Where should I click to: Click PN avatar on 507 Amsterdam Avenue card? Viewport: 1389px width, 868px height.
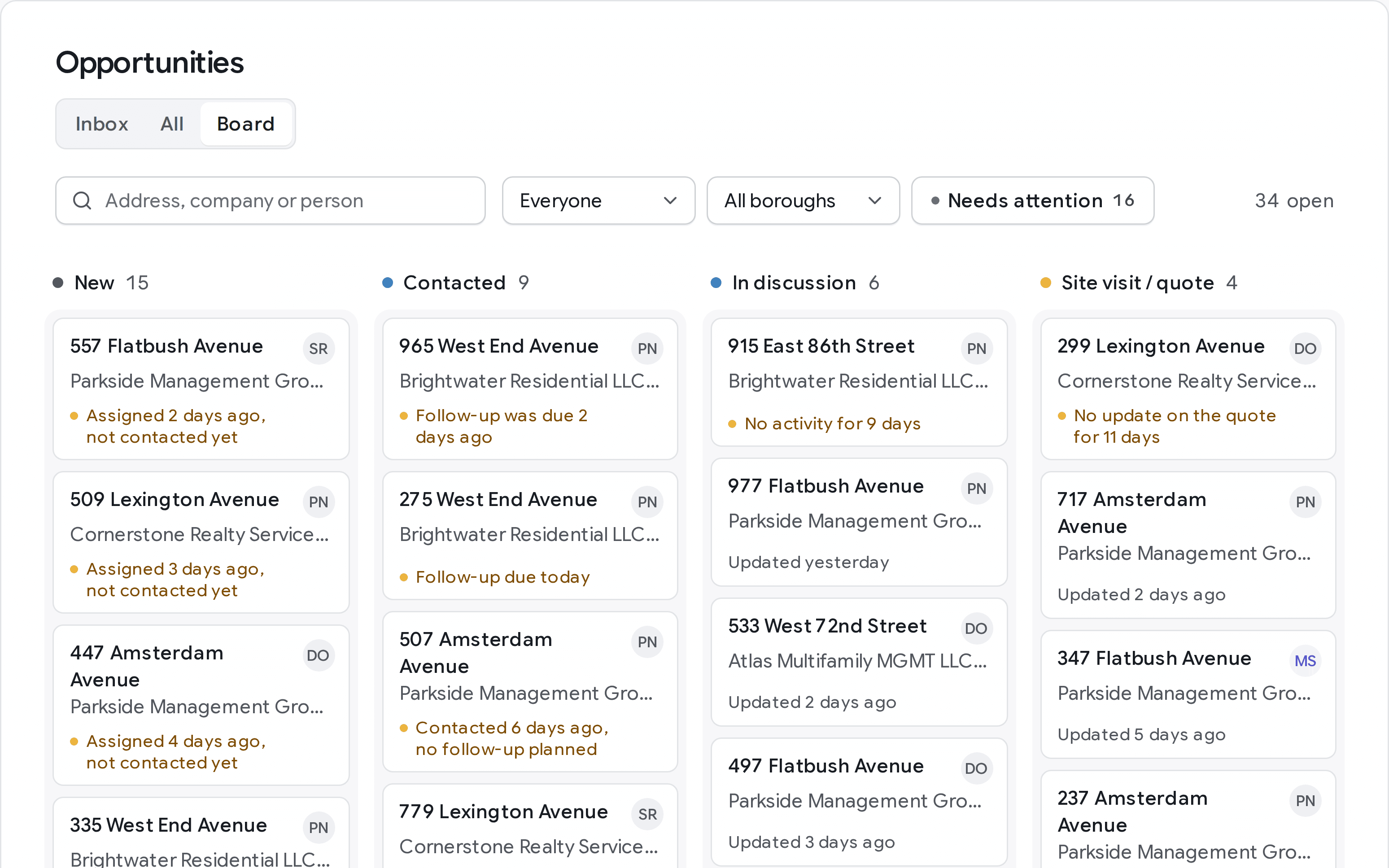[x=647, y=642]
